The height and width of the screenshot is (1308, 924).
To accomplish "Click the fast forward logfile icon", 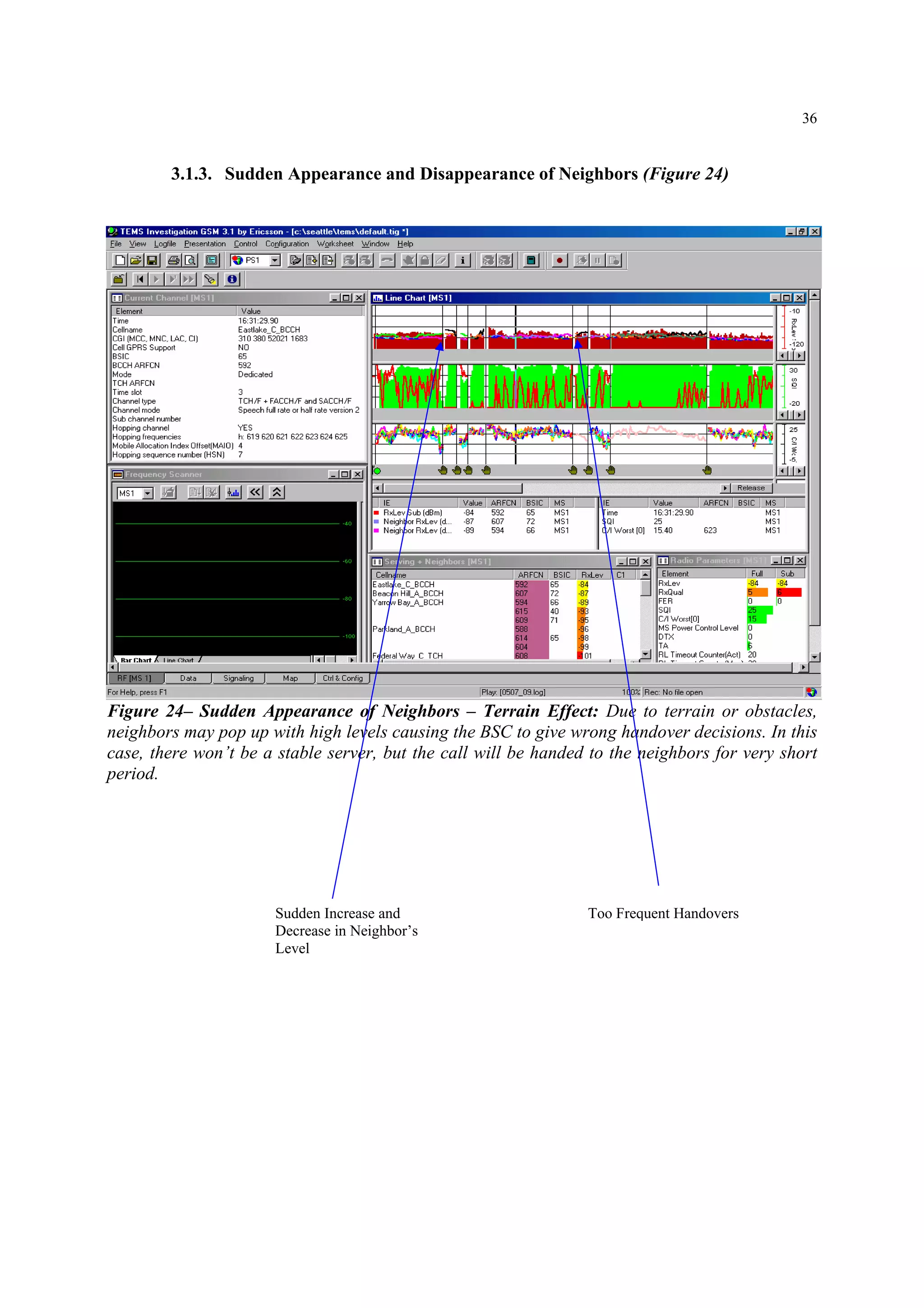I will (189, 279).
